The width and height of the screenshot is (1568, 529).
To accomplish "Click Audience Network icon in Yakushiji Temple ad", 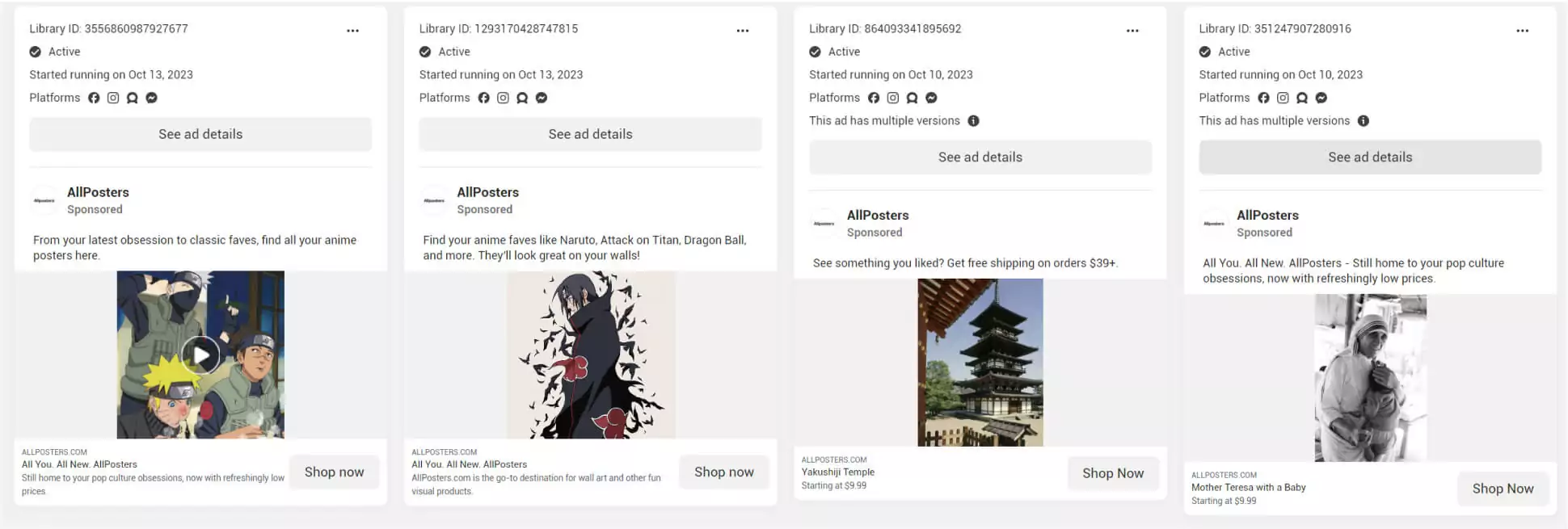I will click(912, 98).
